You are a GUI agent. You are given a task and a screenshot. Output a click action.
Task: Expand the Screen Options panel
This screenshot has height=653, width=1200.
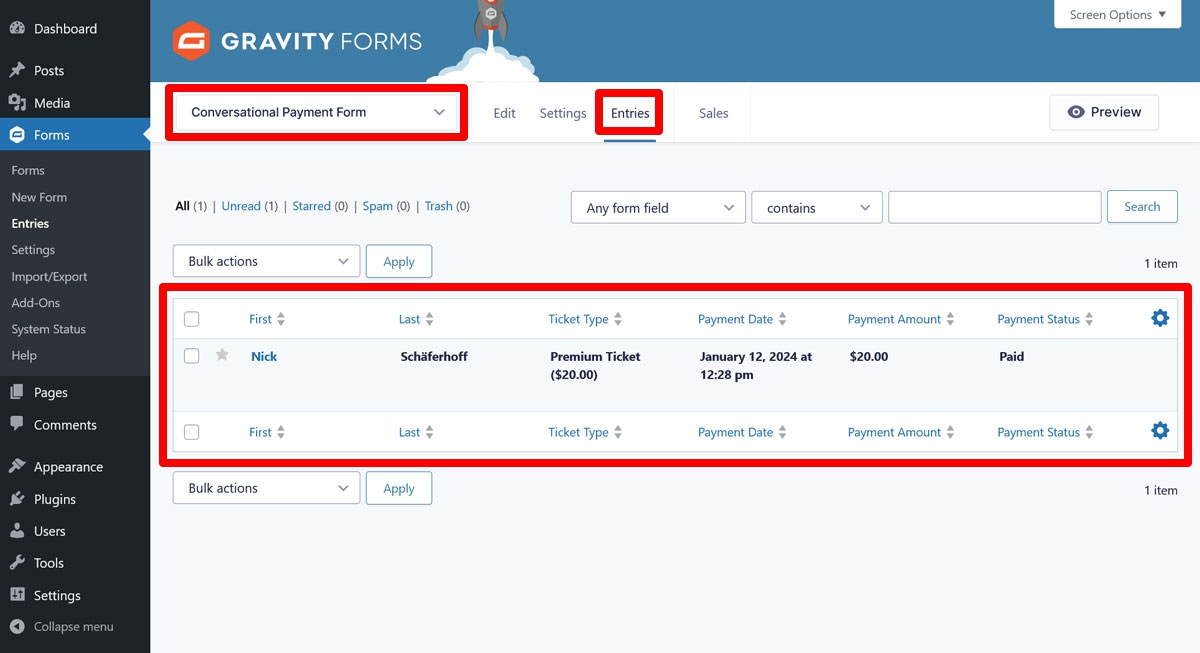(x=1118, y=14)
